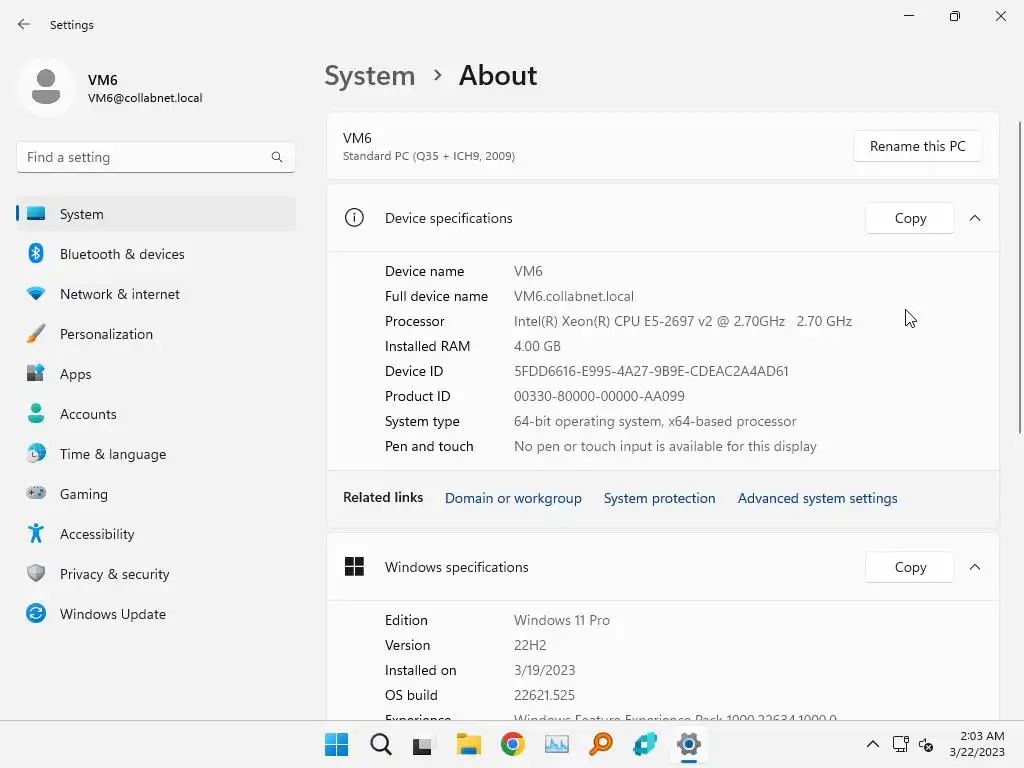Launch File Explorer from the taskbar
Screen dimensions: 1024x768
468,744
